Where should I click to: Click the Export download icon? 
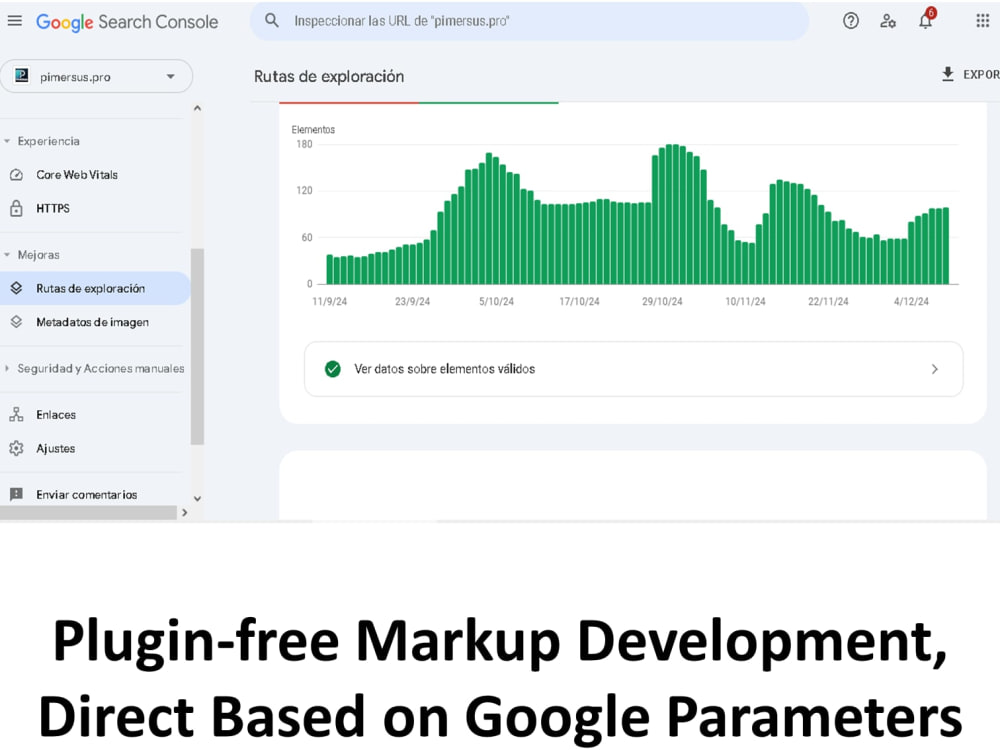click(948, 74)
